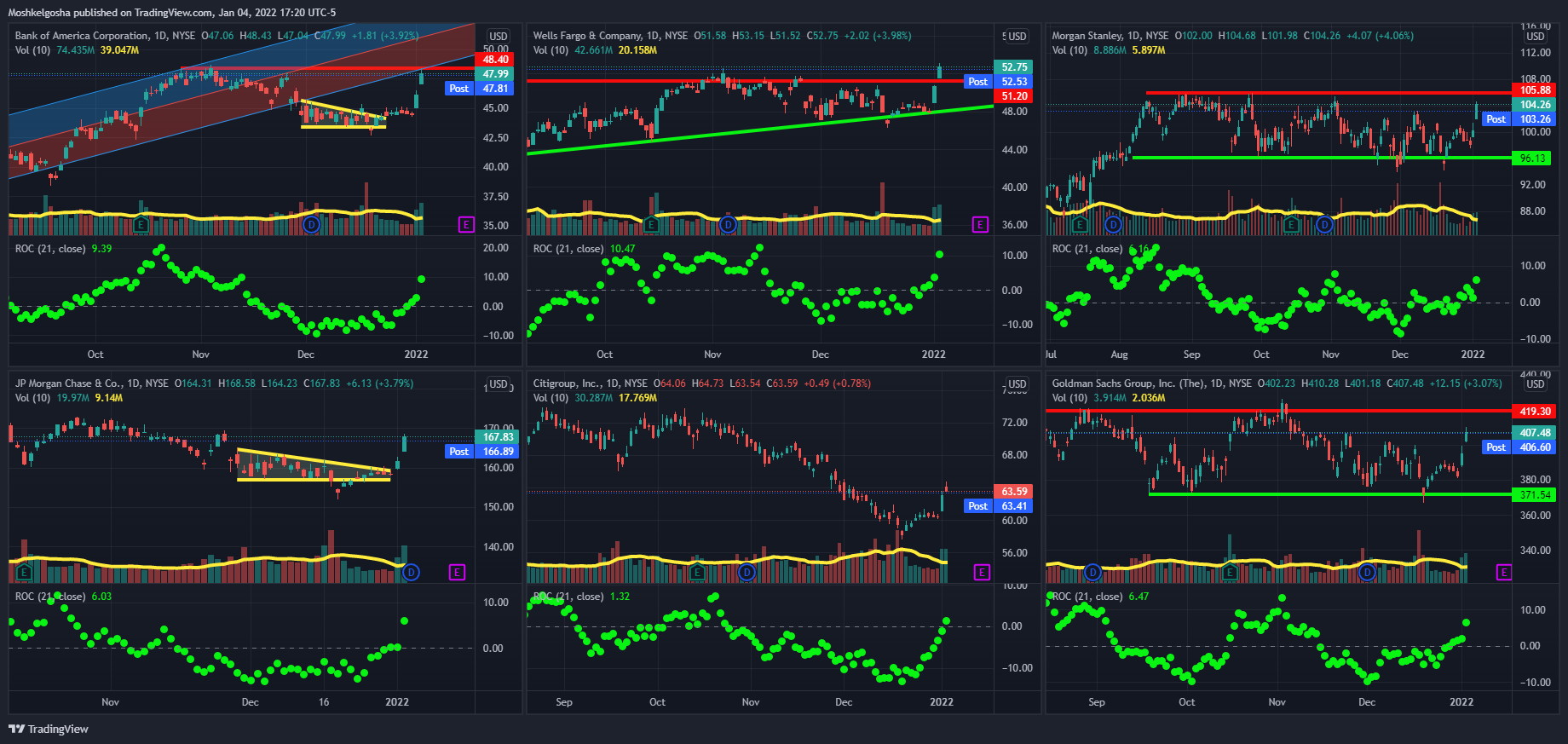Select red resistance line on Wells Fargo chart

click(760, 81)
